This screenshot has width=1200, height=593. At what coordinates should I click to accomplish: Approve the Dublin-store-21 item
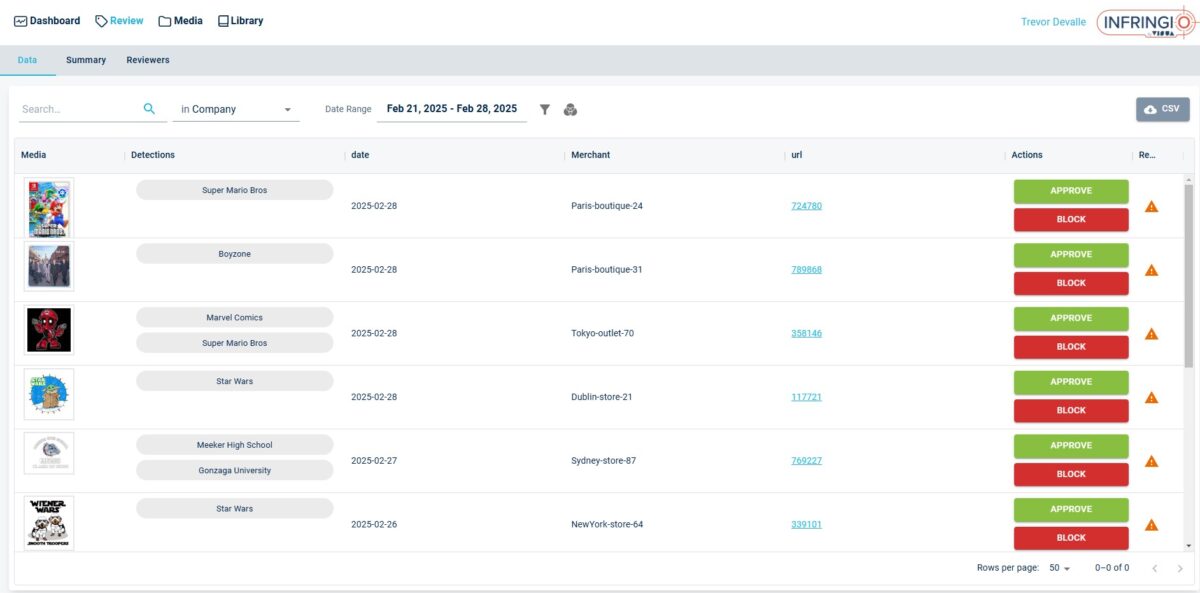pos(1071,382)
